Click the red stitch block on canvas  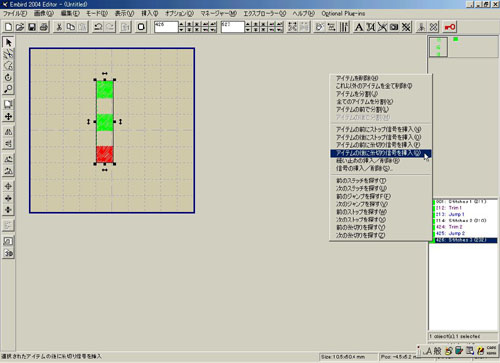pyautogui.click(x=105, y=154)
